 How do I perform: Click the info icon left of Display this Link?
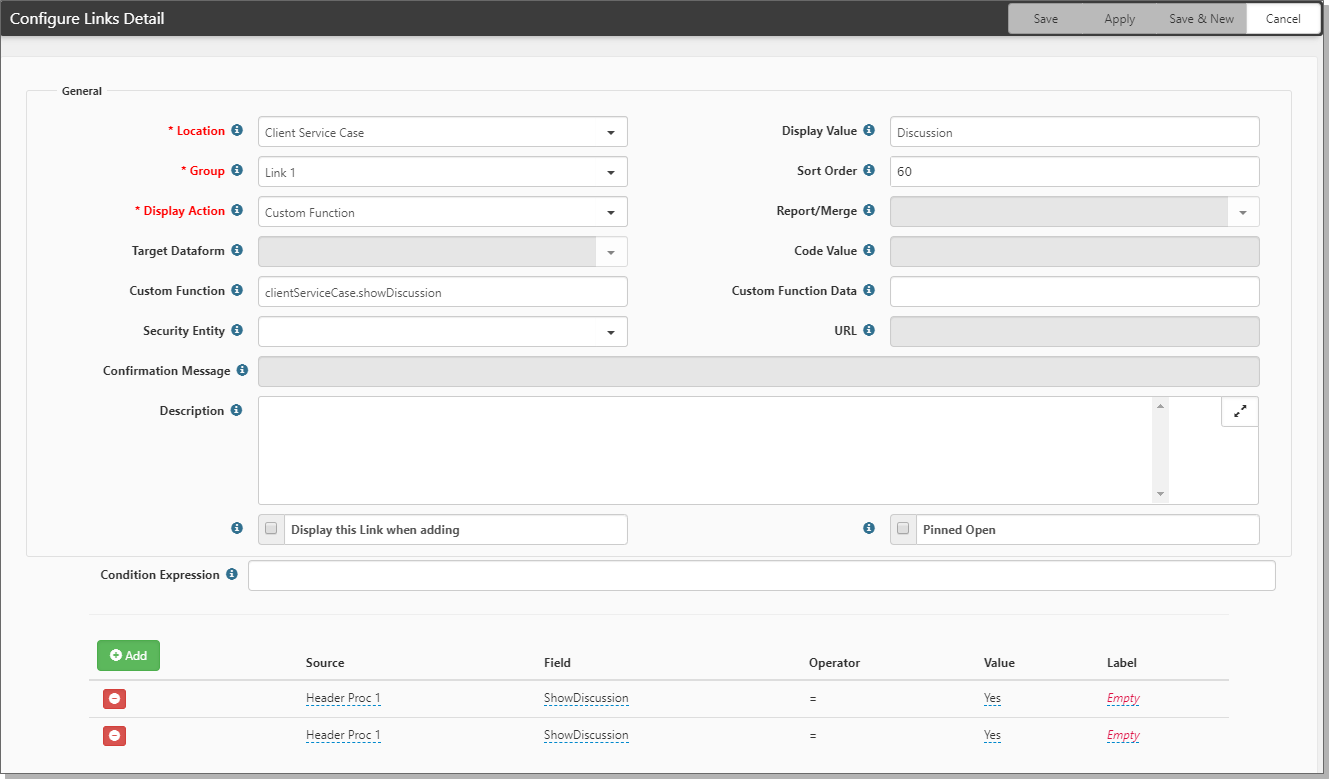point(237,528)
